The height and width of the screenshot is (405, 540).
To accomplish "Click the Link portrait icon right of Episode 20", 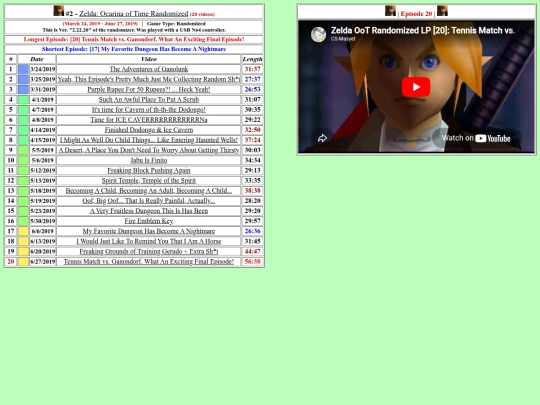I will point(442,11).
